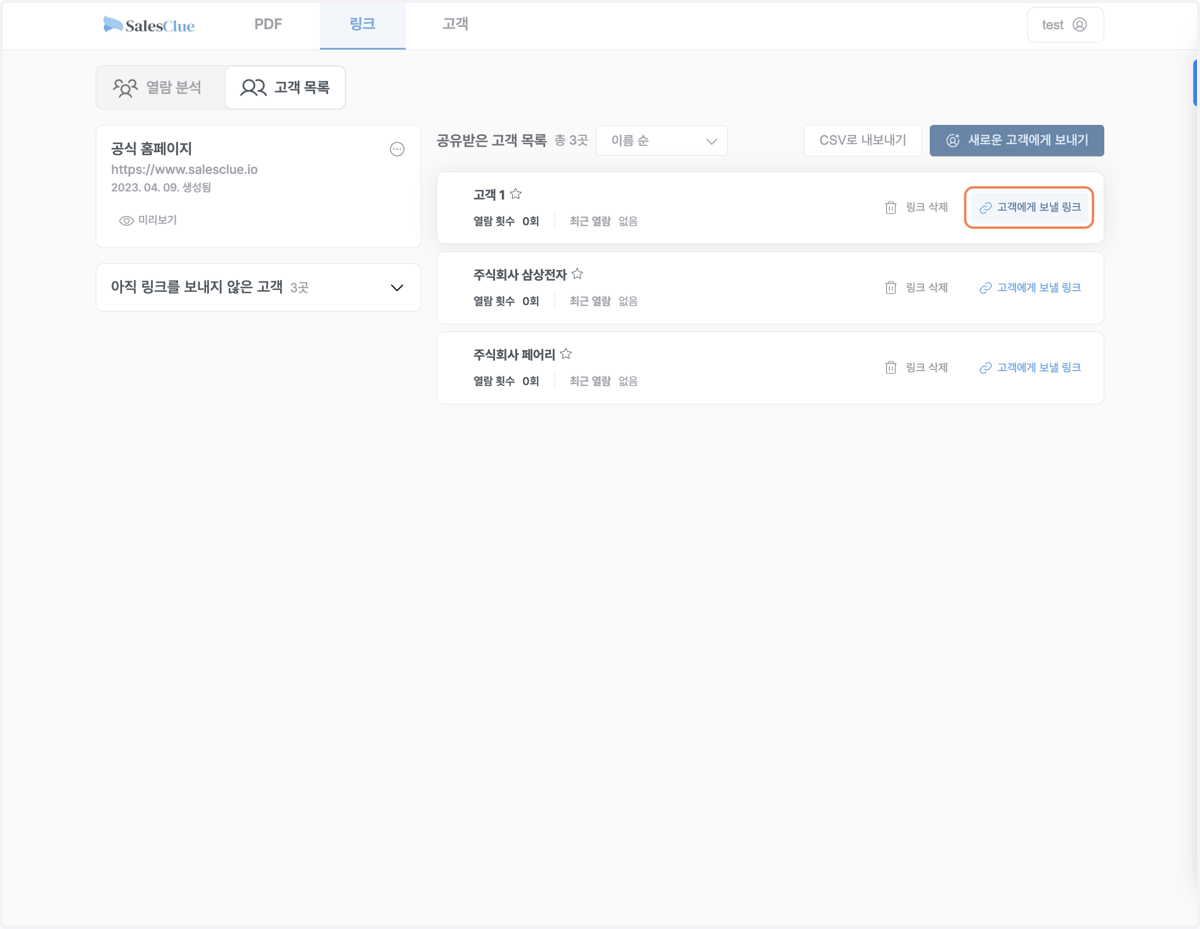
Task: Expand 아직 링크를 보내지 않은 고객 section
Action: 258,288
